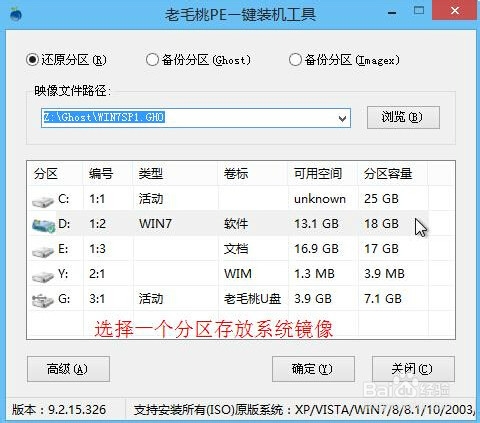Screen dimensions: 480x423
Task: Click the 3.9 MB capacity cell
Action: tap(384, 274)
